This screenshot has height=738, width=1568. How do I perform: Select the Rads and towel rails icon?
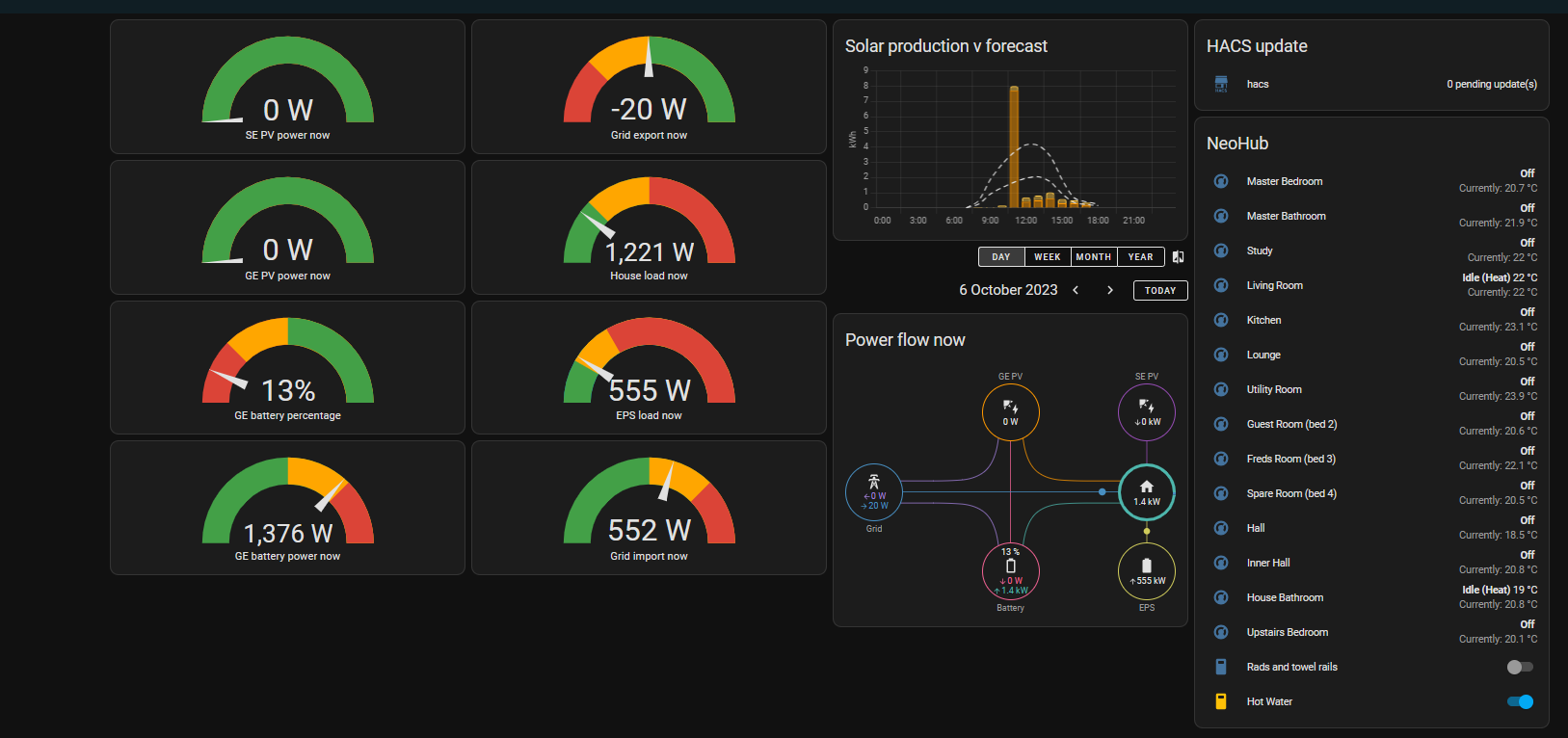(1221, 667)
